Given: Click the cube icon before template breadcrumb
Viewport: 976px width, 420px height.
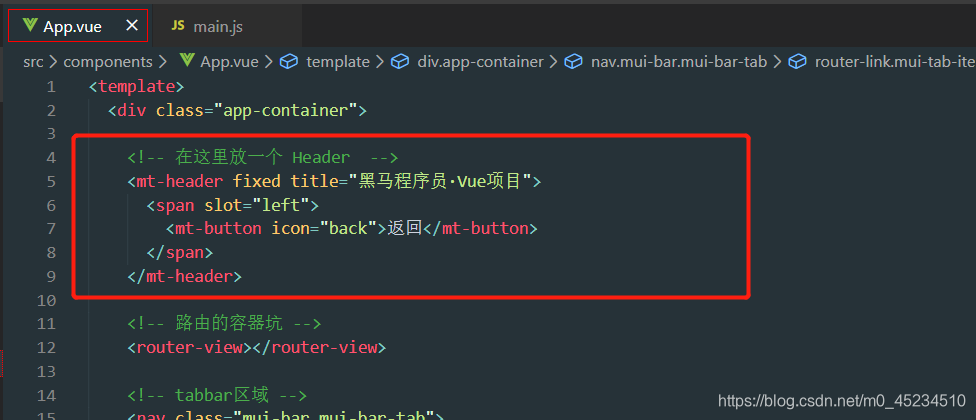Looking at the screenshot, I should (x=289, y=62).
